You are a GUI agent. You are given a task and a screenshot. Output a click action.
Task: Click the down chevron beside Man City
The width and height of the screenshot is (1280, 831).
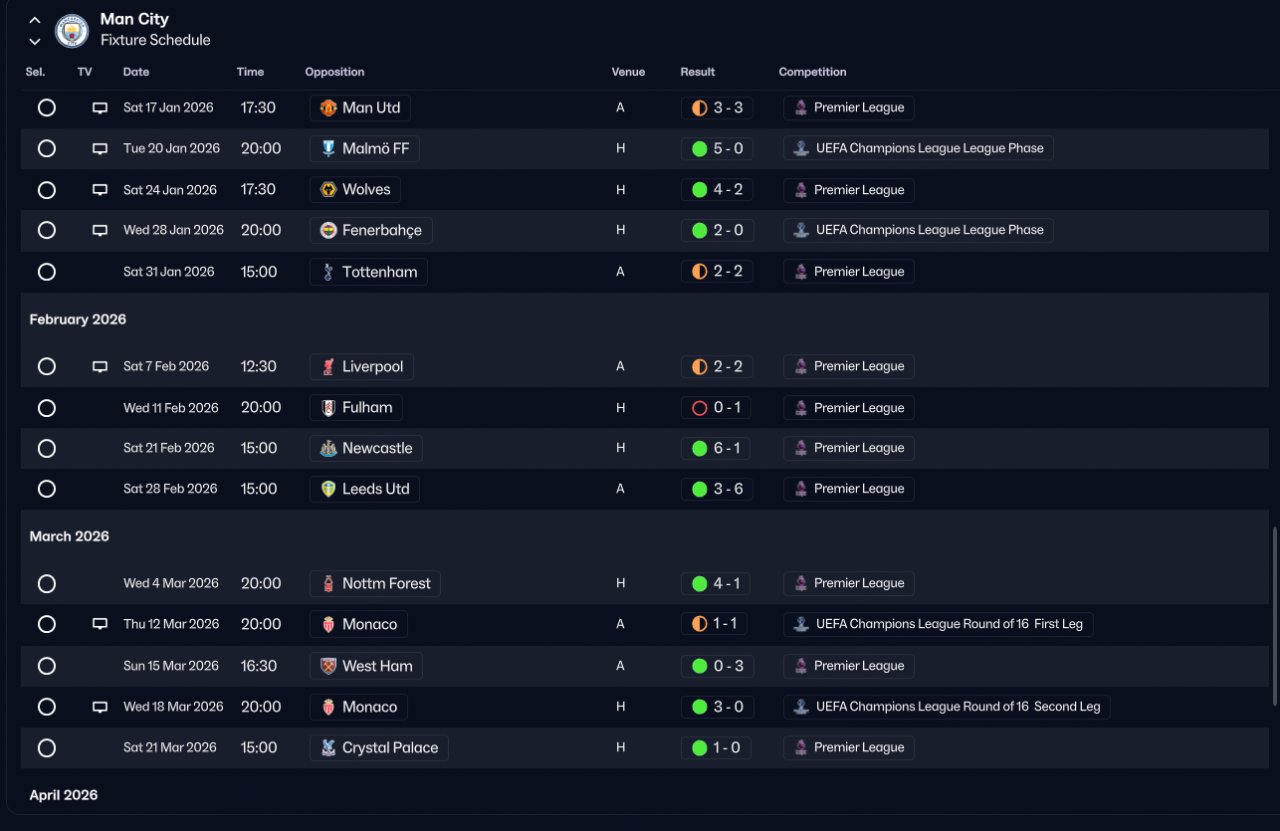(35, 41)
